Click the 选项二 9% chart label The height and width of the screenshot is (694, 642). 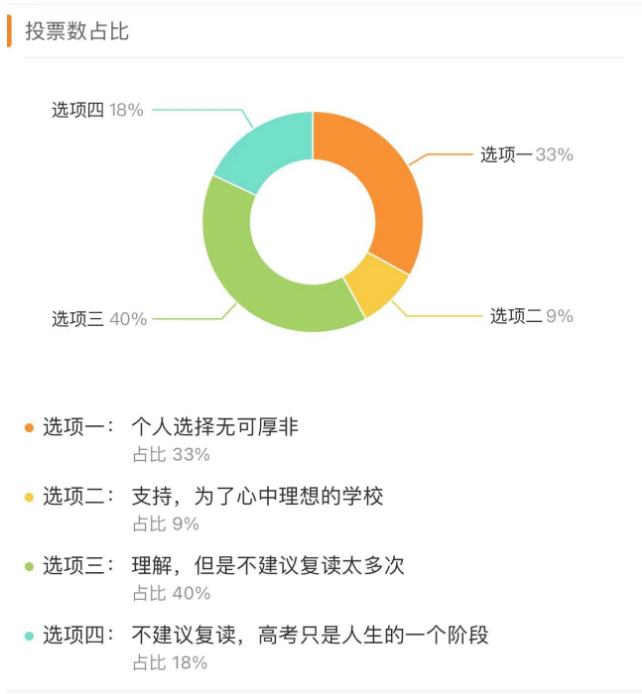click(x=531, y=316)
